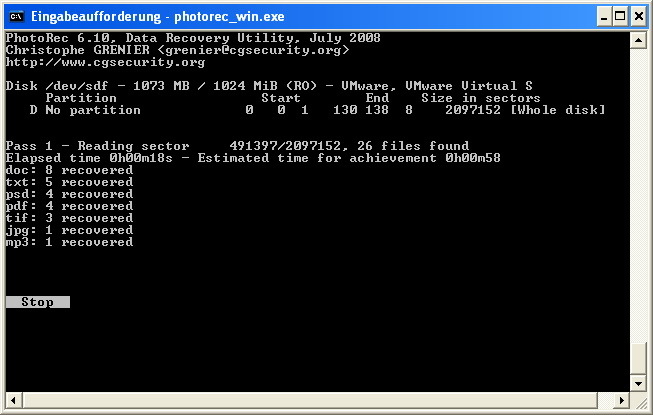
Task: Click the 'http://www.cgsecurity.org' URL text
Action: tap(105, 62)
